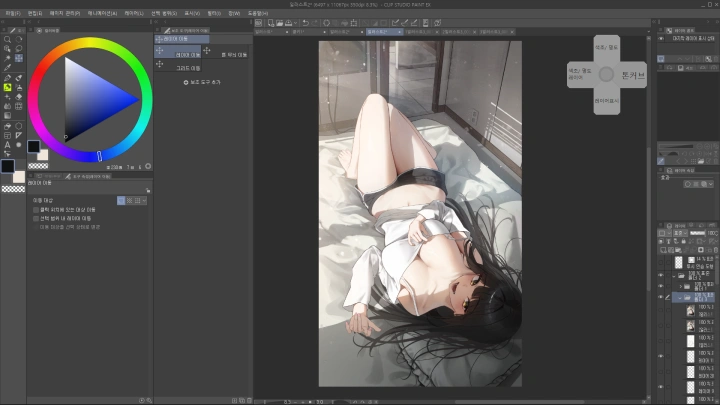Click the cream sub color swatch in tool palette
This screenshot has width=720, height=405.
19,177
